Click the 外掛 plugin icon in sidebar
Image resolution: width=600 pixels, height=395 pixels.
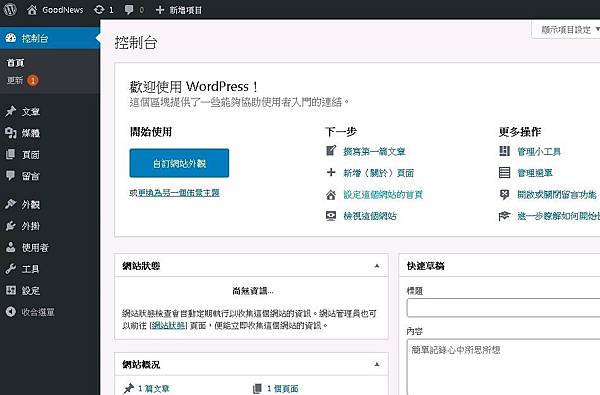tap(11, 226)
